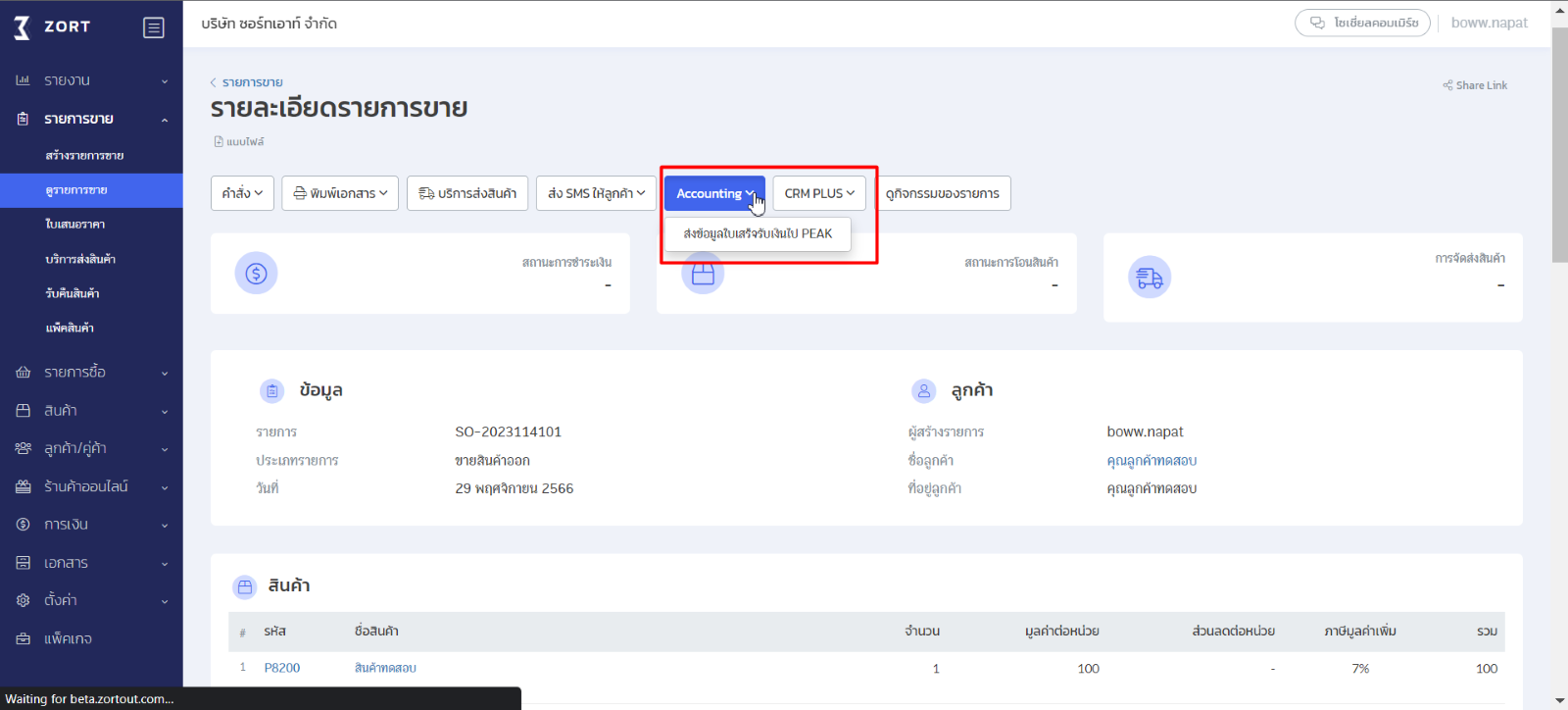
Task: Open the CRM PLUS dropdown
Action: point(818,193)
